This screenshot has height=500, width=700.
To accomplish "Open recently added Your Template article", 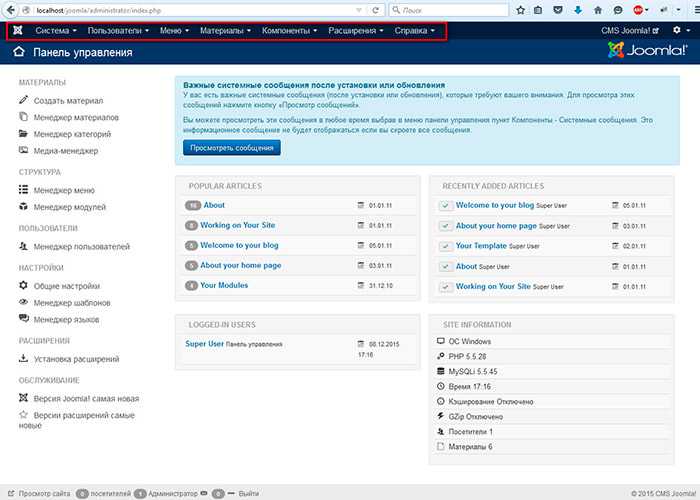I will 481,246.
